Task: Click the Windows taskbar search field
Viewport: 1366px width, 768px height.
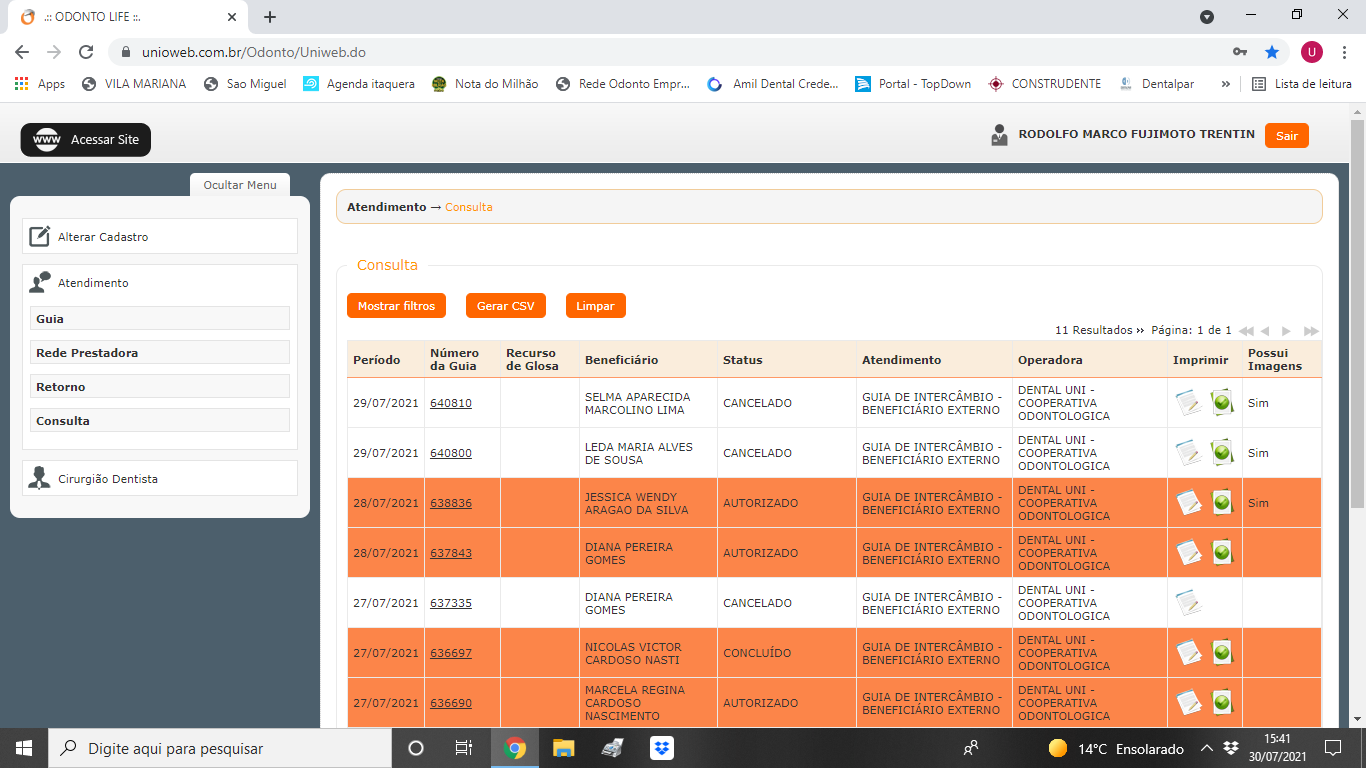Action: pyautogui.click(x=220, y=748)
